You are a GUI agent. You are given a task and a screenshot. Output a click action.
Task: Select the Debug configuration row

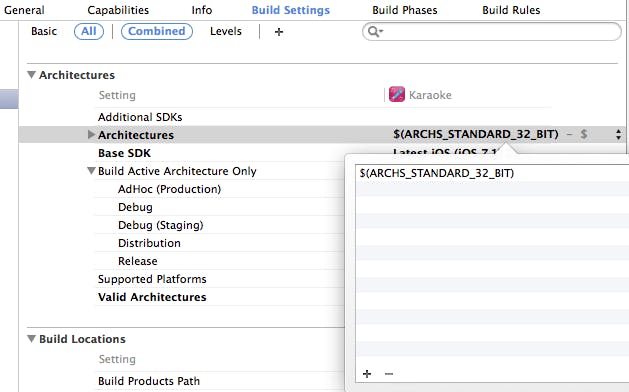pos(135,207)
